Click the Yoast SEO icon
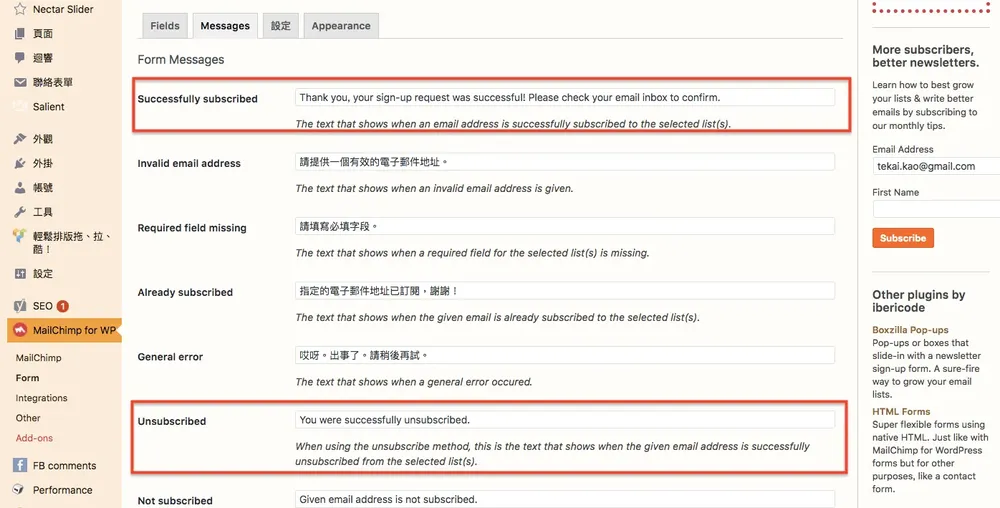 point(20,306)
